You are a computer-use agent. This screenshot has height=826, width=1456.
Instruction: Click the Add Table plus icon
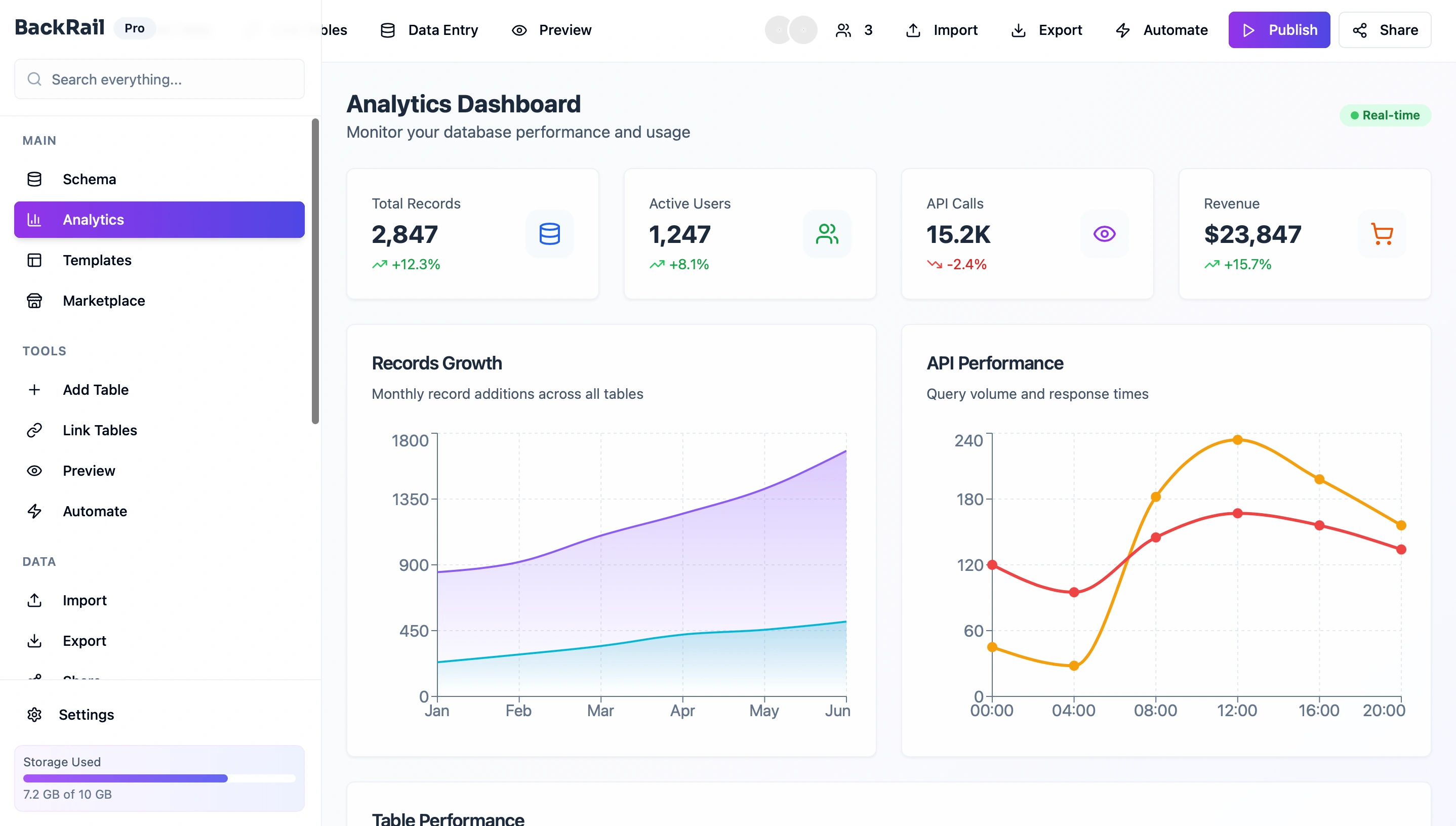(x=34, y=390)
